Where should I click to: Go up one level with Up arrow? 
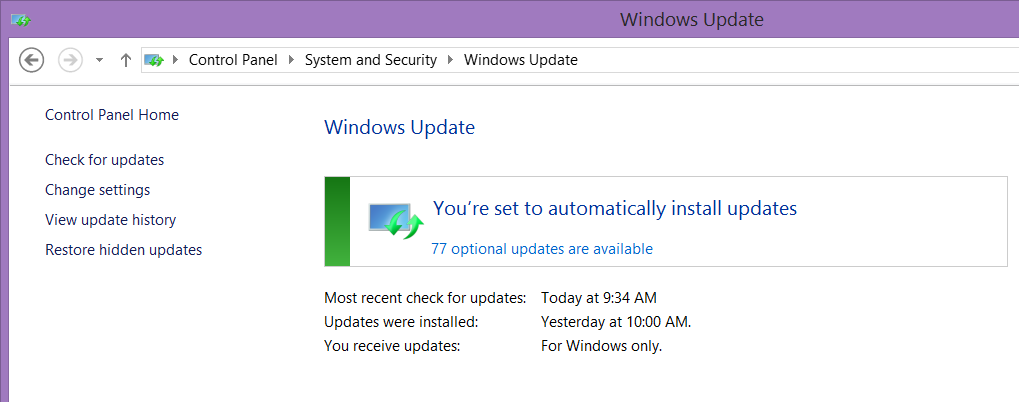coord(125,60)
